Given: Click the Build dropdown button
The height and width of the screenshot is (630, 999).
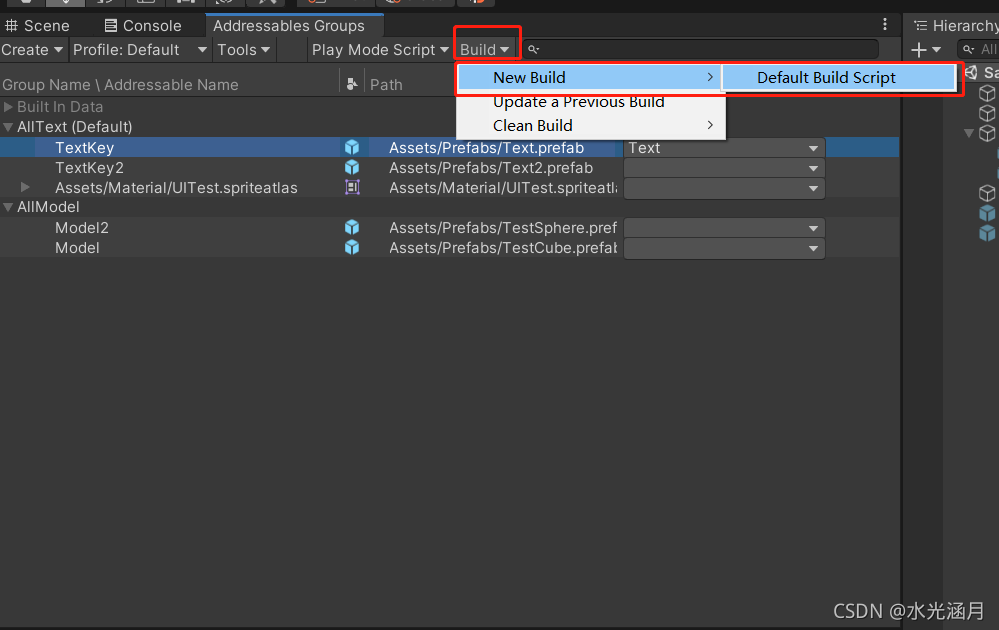Looking at the screenshot, I should [x=485, y=50].
